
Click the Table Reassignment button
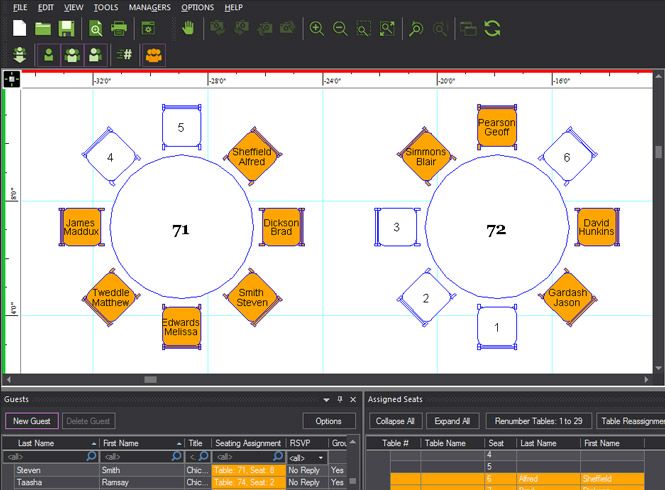coord(631,421)
